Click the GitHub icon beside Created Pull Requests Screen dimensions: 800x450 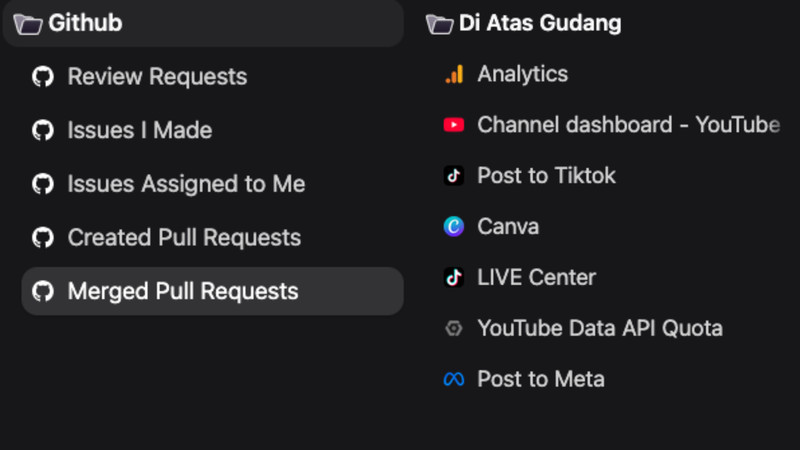(x=42, y=238)
